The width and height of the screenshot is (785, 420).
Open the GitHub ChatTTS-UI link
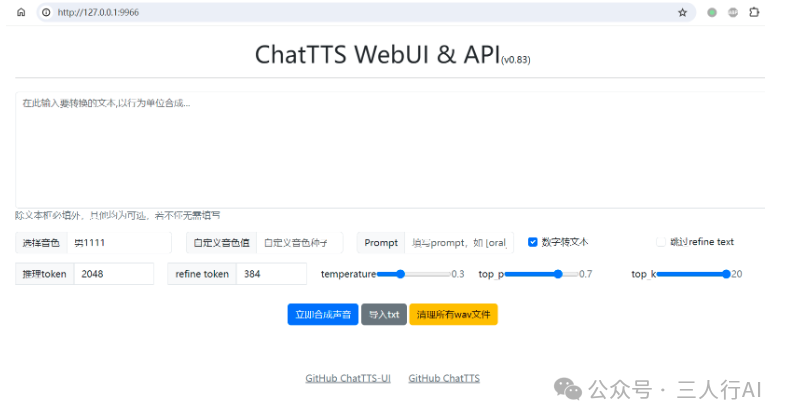(x=348, y=378)
